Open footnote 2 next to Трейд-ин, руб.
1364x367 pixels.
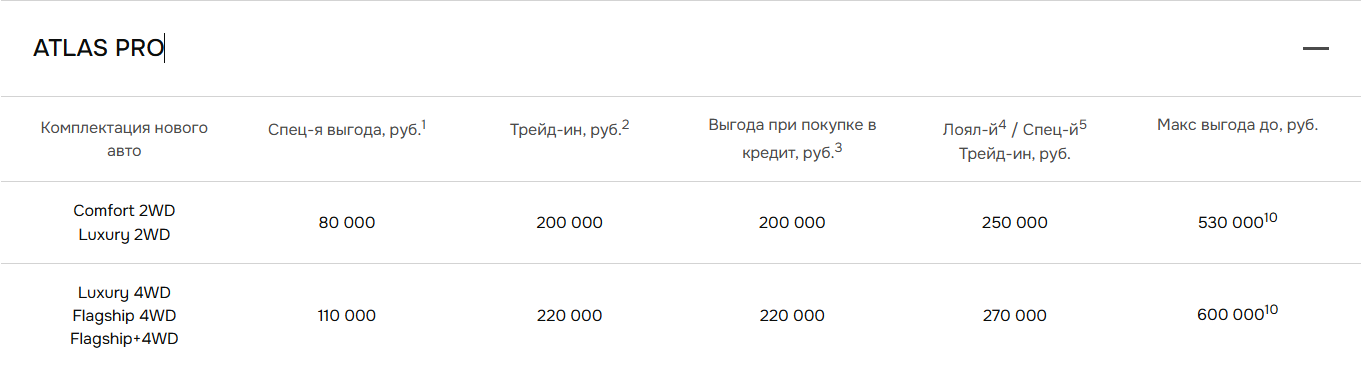tap(625, 124)
